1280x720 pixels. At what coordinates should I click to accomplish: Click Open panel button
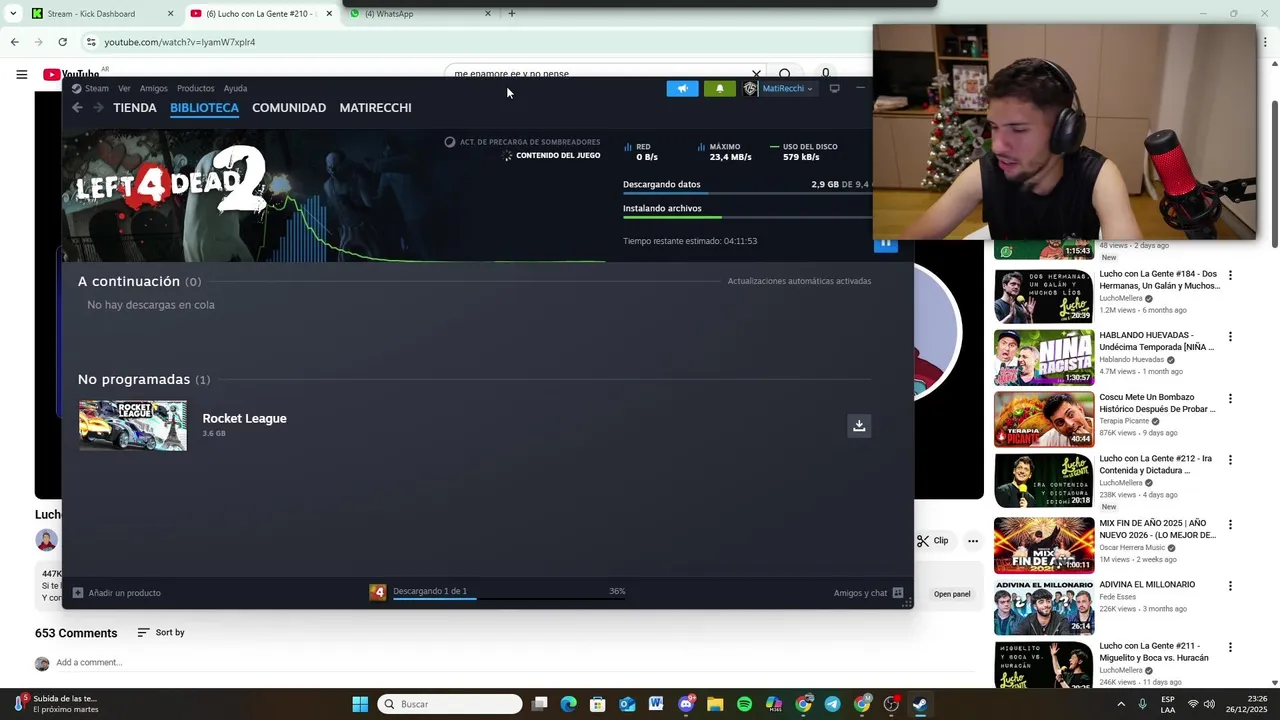point(952,594)
